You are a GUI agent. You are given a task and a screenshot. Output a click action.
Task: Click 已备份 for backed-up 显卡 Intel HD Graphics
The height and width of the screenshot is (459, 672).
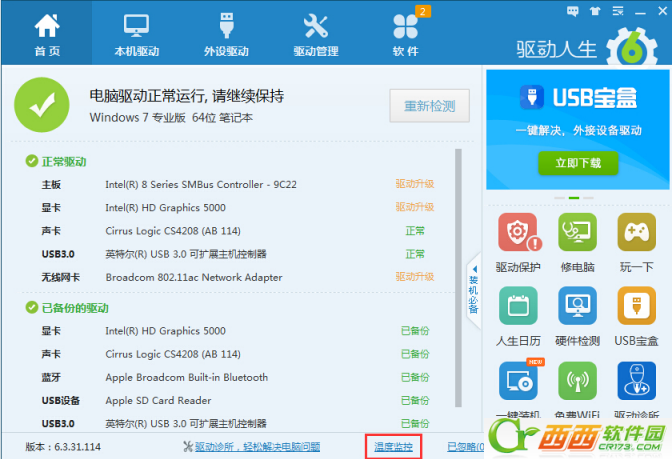(x=415, y=330)
